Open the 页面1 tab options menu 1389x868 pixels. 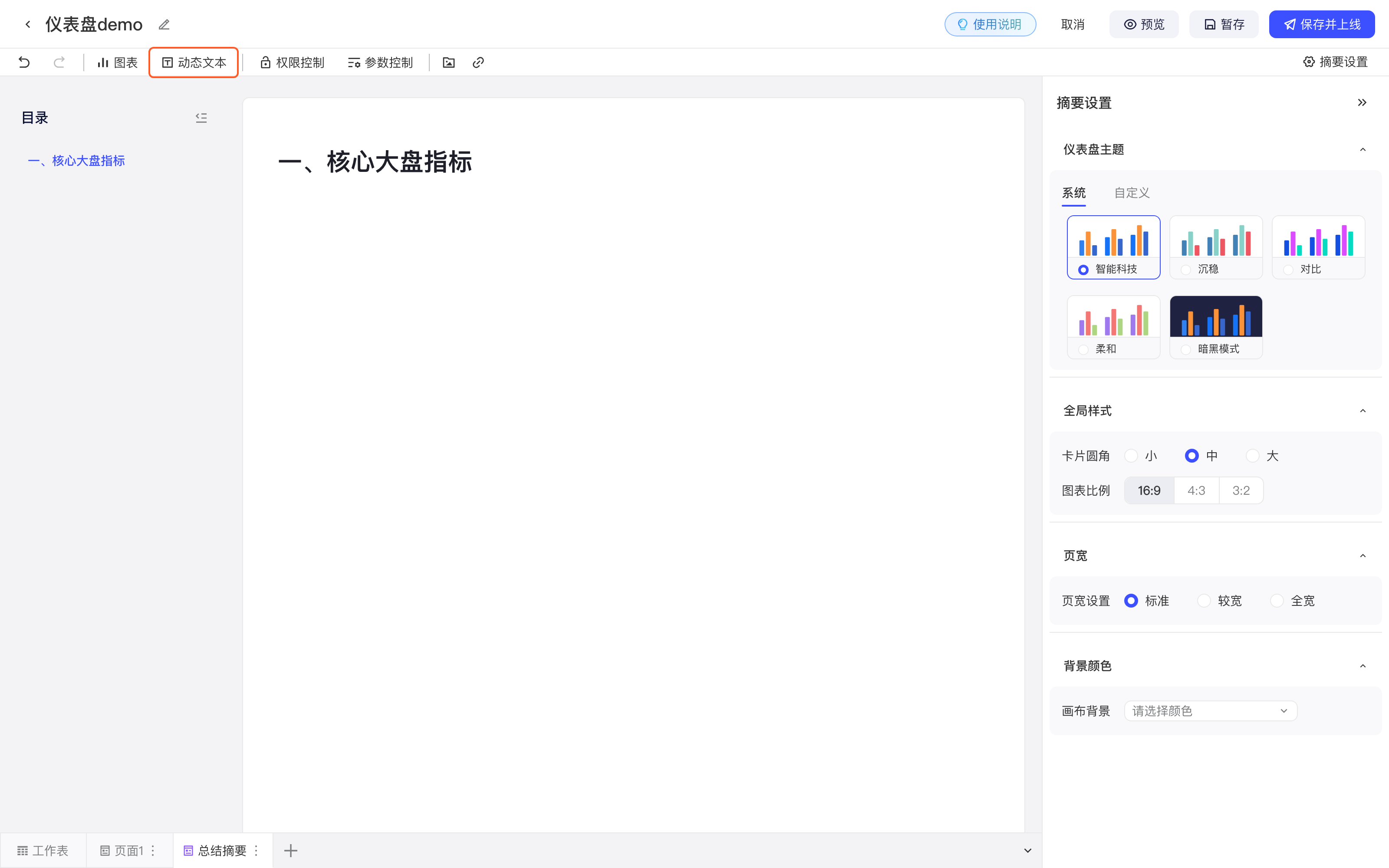pos(153,850)
